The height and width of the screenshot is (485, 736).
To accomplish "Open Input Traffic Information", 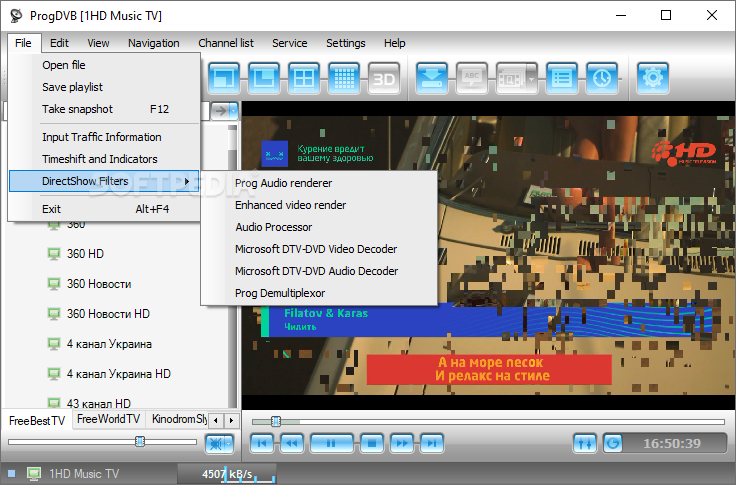I will coord(104,137).
